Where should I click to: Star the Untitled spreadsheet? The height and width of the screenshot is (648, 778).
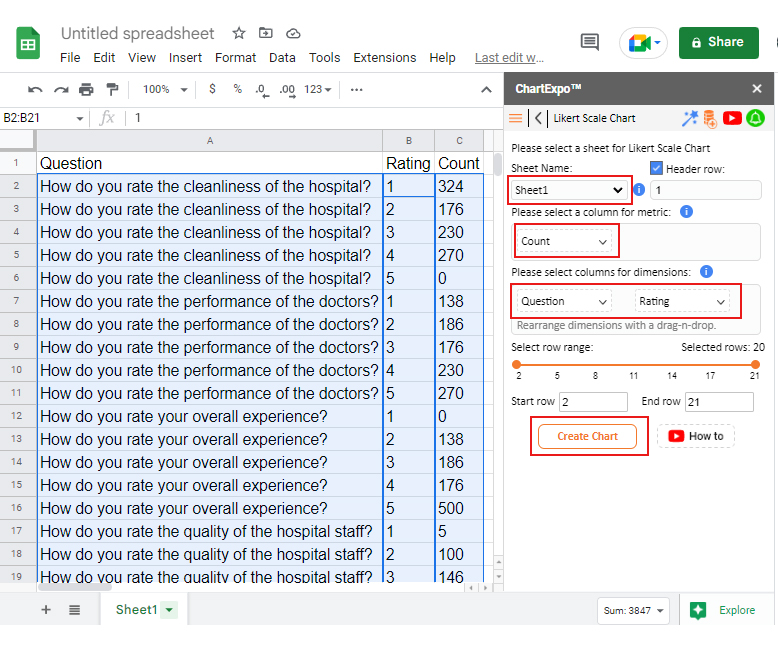pyautogui.click(x=239, y=33)
